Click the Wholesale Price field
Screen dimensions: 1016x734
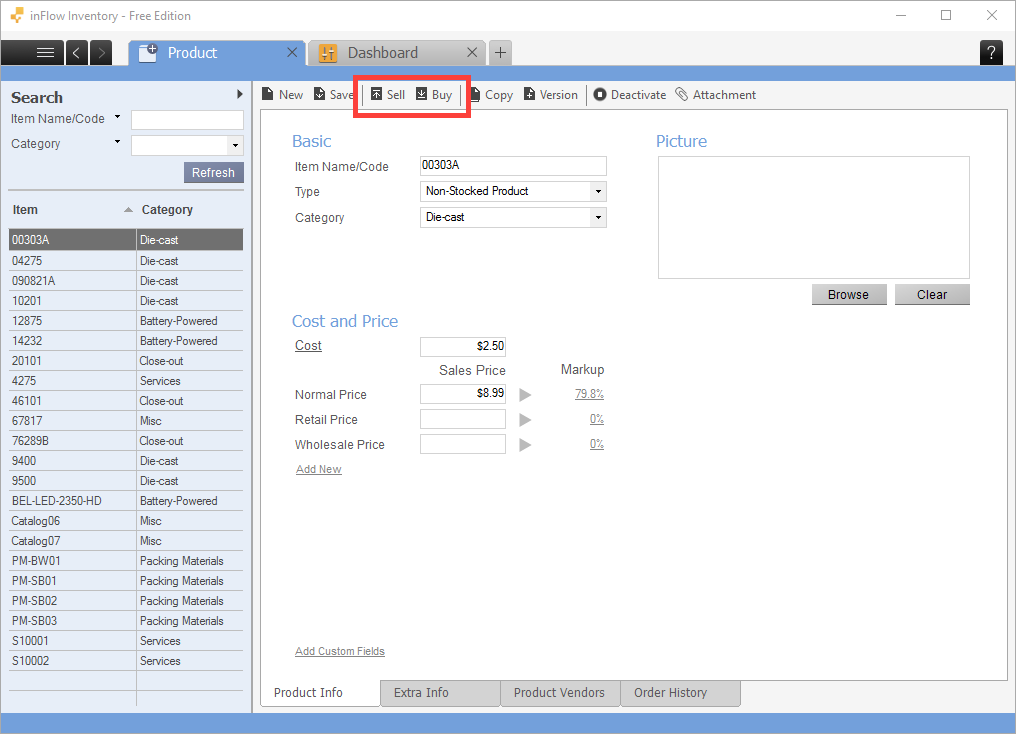pyautogui.click(x=463, y=444)
